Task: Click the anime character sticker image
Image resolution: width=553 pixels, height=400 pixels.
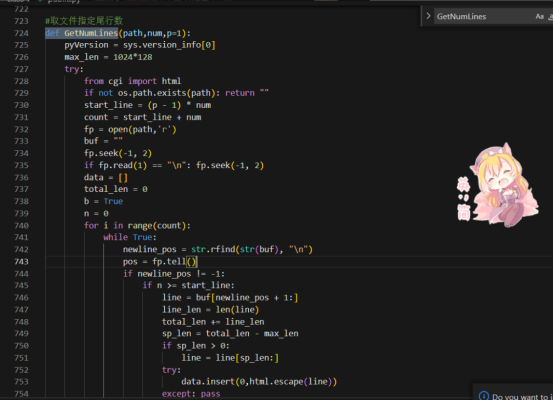Action: (498, 185)
